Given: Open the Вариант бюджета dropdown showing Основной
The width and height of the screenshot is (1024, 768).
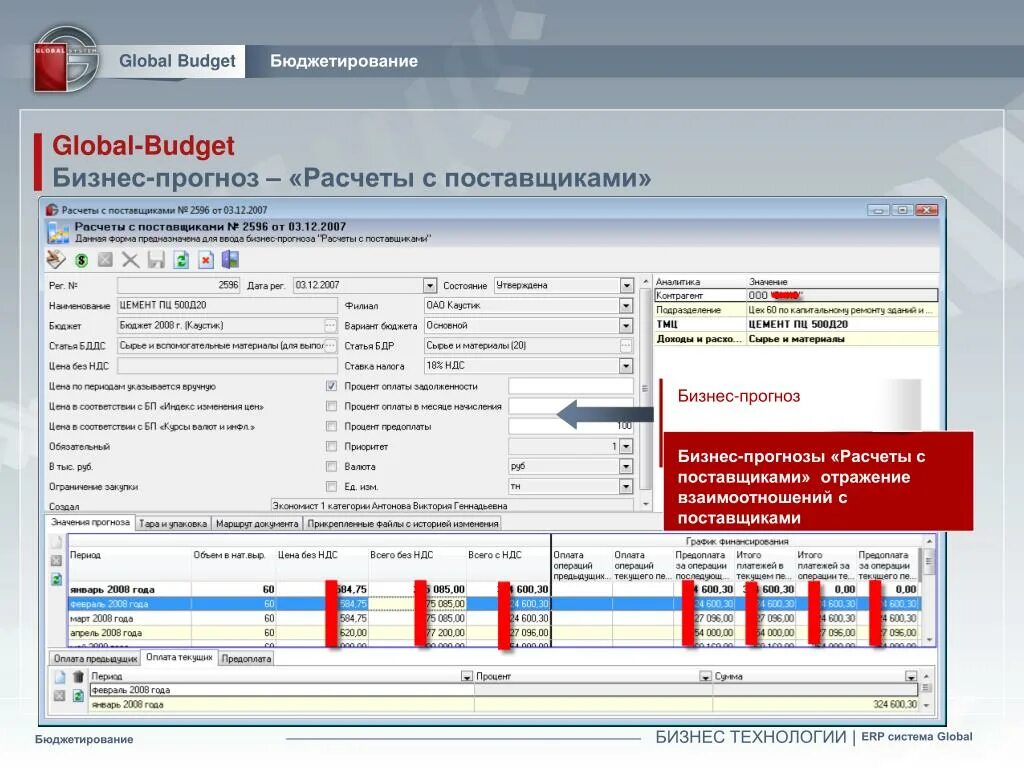Looking at the screenshot, I should point(626,325).
